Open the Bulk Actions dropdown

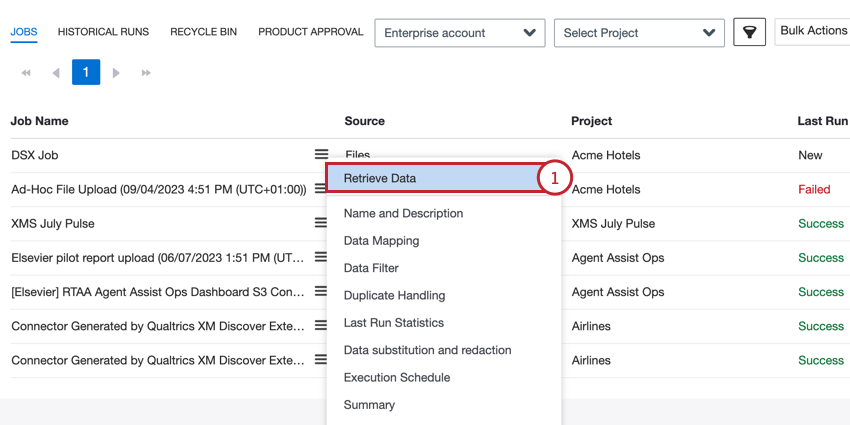coord(812,31)
